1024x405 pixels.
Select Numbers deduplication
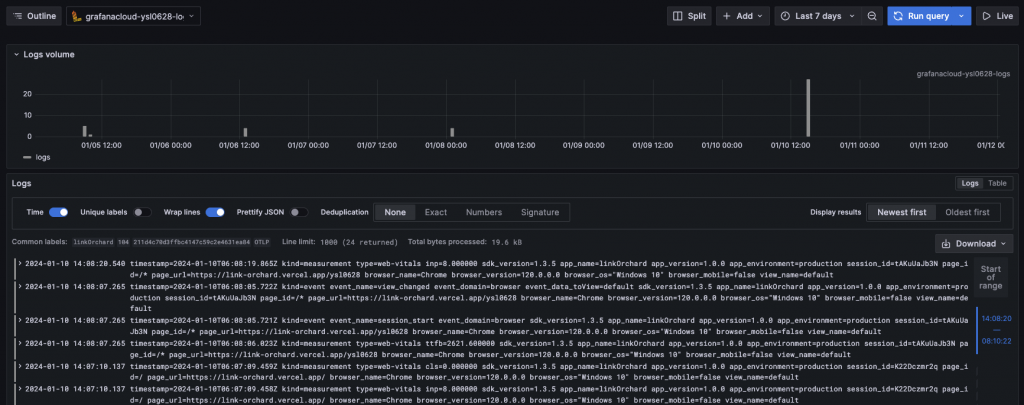click(484, 212)
